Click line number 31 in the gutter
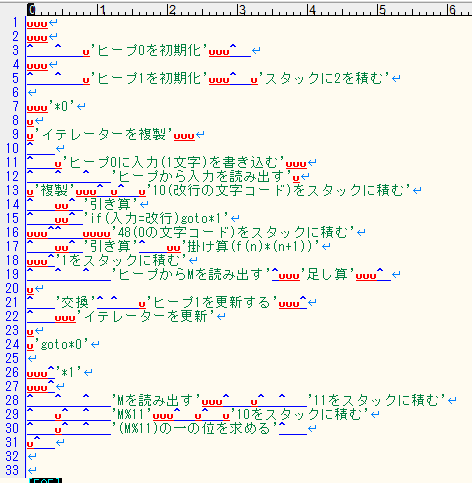Image resolution: width=472 pixels, height=483 pixels. [x=12, y=443]
